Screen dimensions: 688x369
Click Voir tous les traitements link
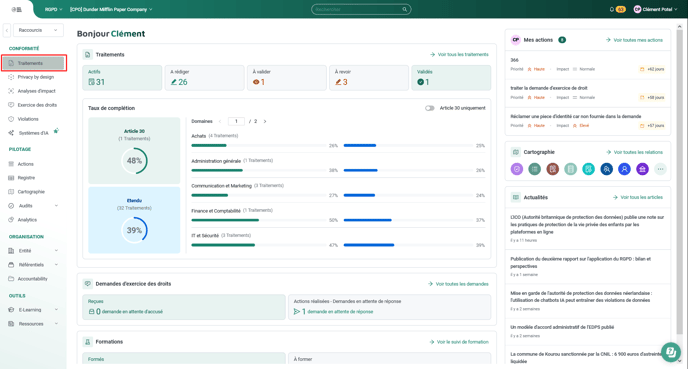coord(459,54)
